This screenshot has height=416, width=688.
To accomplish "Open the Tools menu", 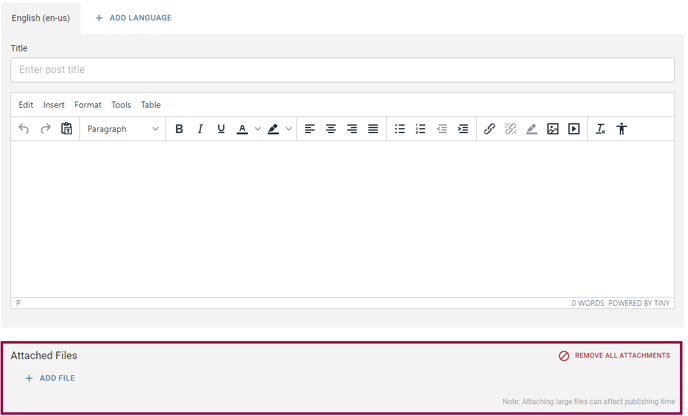I will (x=121, y=105).
